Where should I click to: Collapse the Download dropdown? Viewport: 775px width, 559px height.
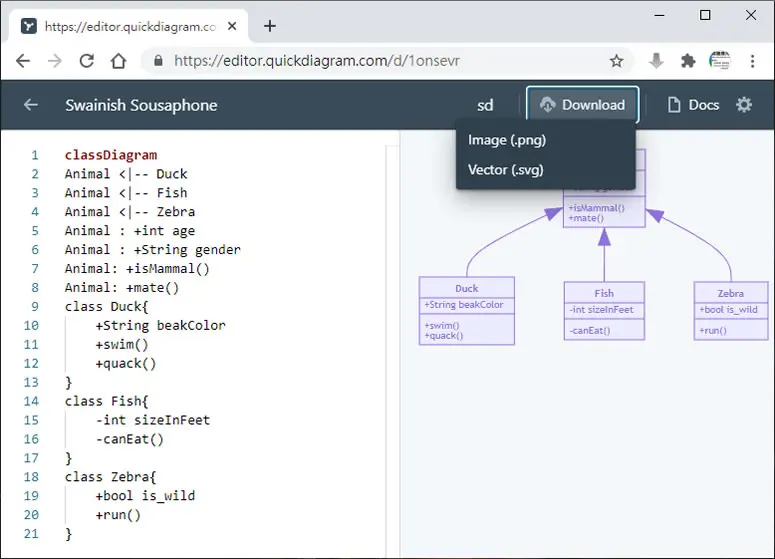pos(583,105)
